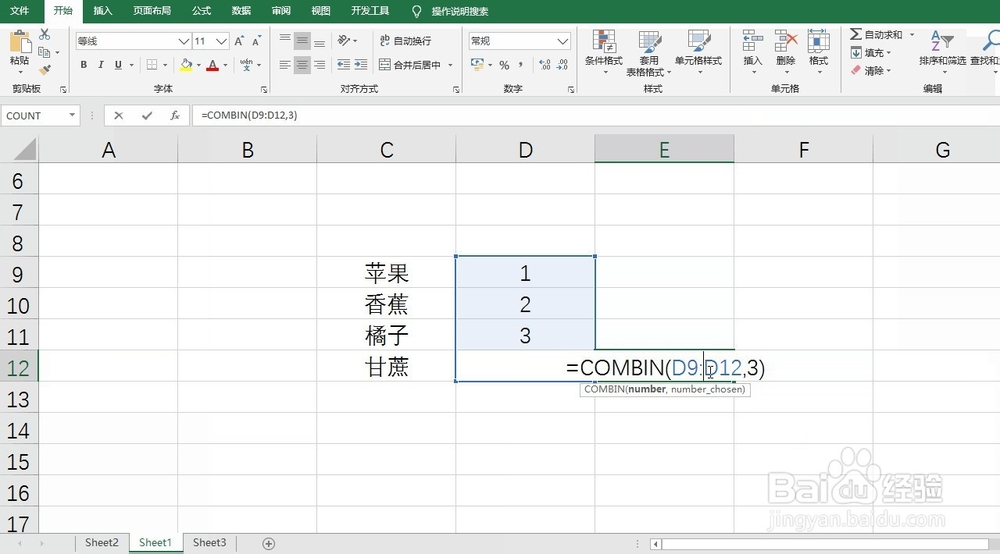Increase font size with the larger A icon
The image size is (1000, 554).
tap(239, 41)
